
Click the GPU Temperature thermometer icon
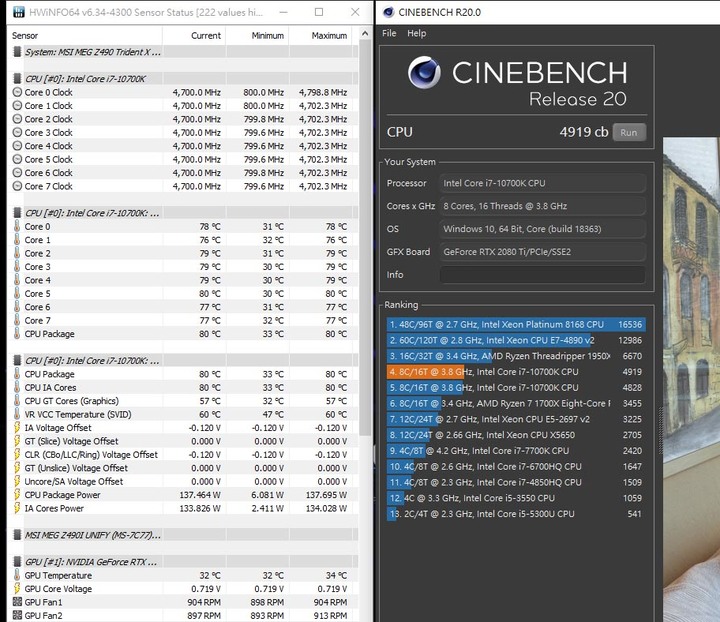17,575
